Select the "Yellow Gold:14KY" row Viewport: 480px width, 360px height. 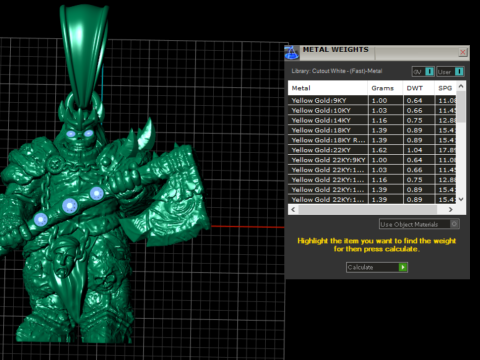pyautogui.click(x=372, y=120)
